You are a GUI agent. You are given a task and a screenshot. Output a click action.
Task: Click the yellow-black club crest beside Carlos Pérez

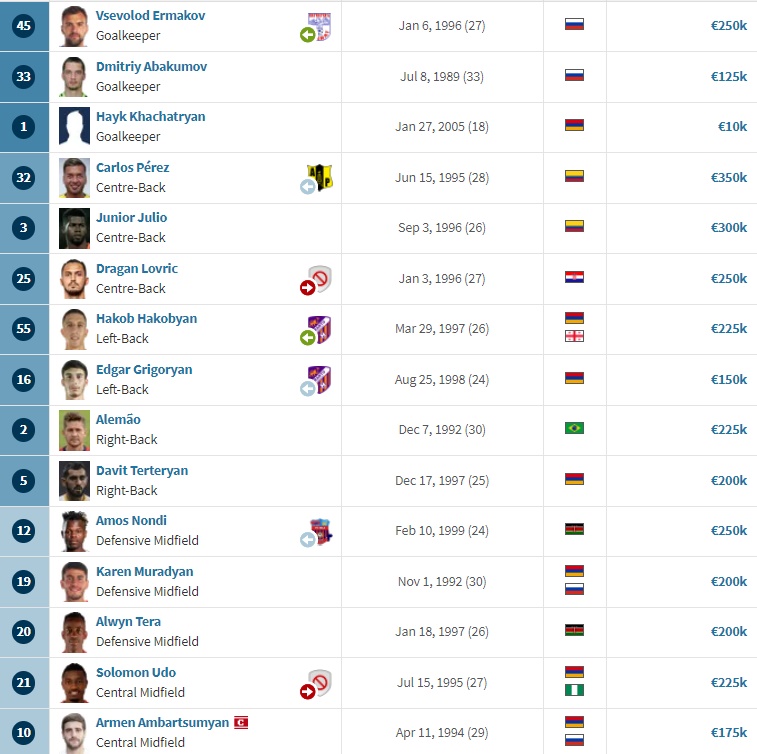point(320,176)
